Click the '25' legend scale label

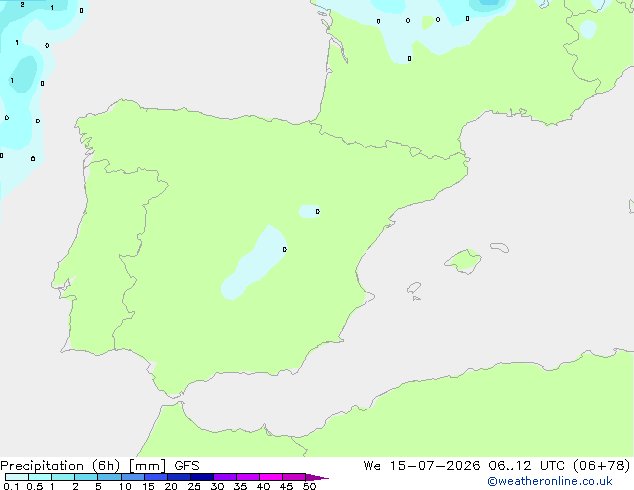coord(194,486)
